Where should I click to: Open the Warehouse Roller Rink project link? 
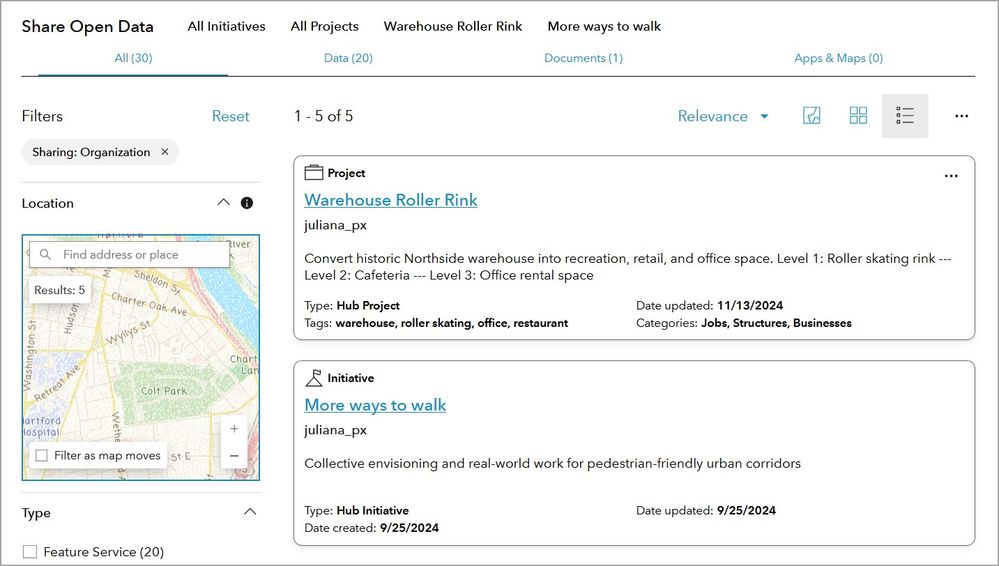(x=391, y=200)
